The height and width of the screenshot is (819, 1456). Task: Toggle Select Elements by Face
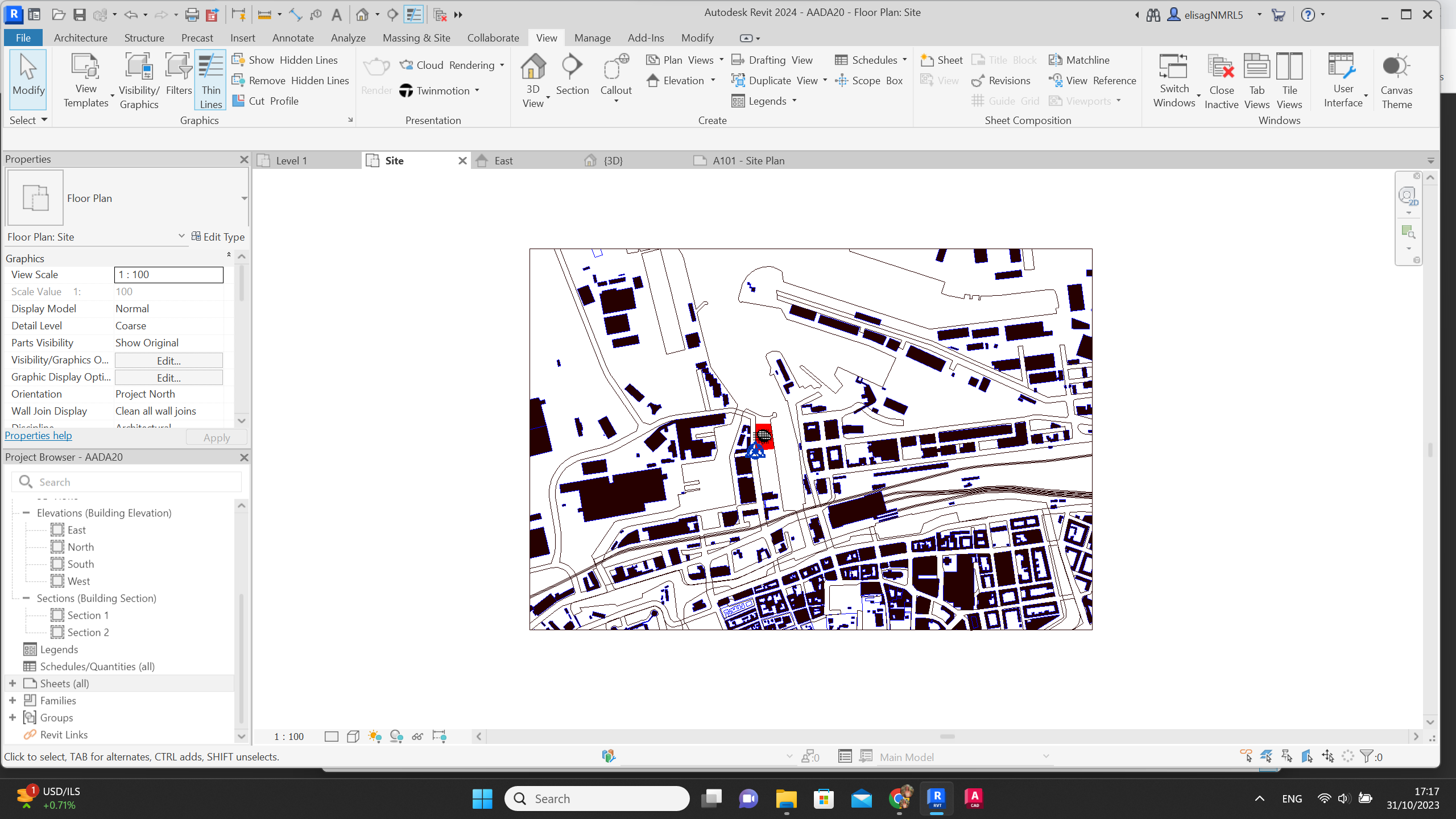[1307, 756]
